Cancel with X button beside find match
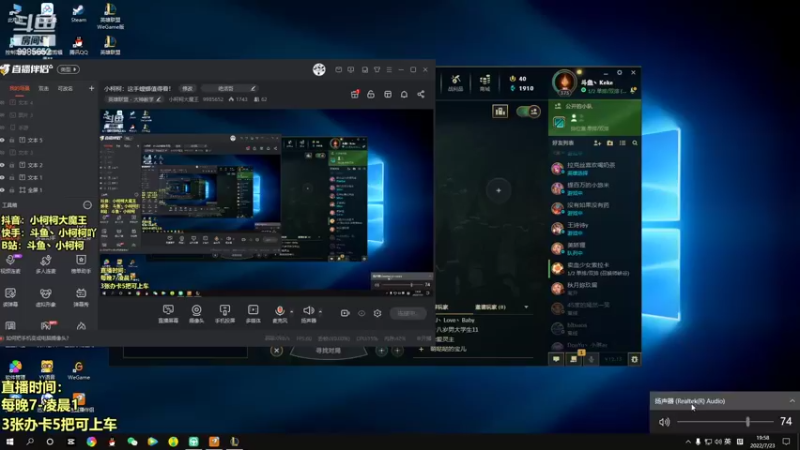 277,351
